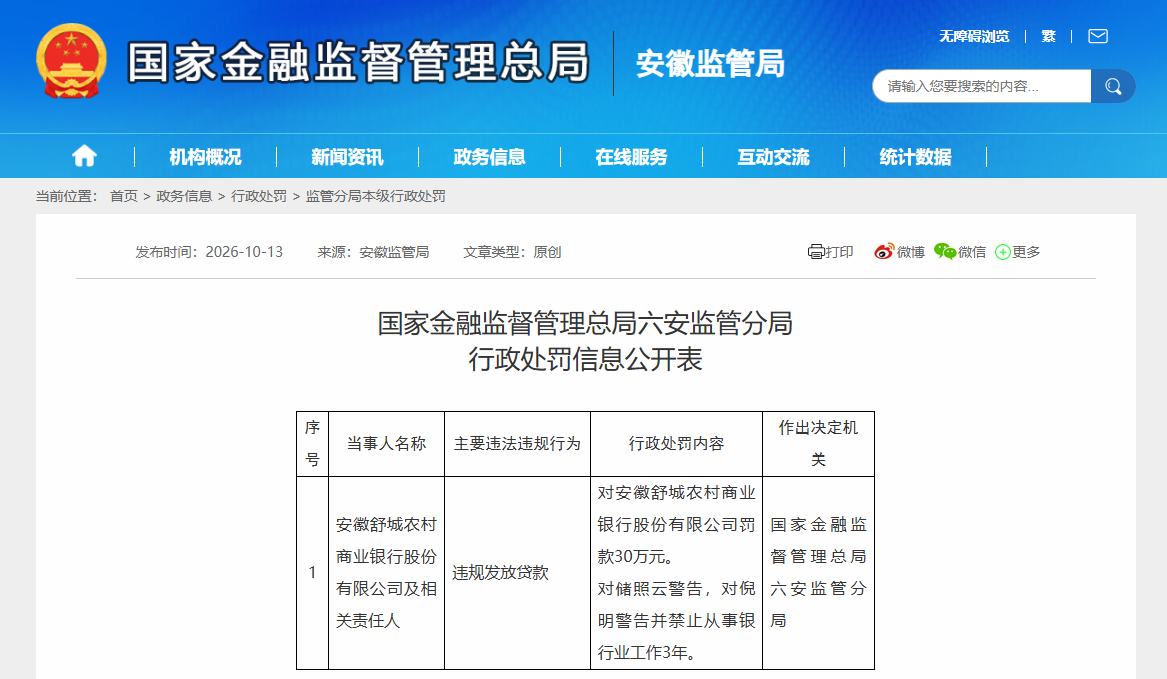
Task: Print the page via 打印 icon
Action: point(831,252)
